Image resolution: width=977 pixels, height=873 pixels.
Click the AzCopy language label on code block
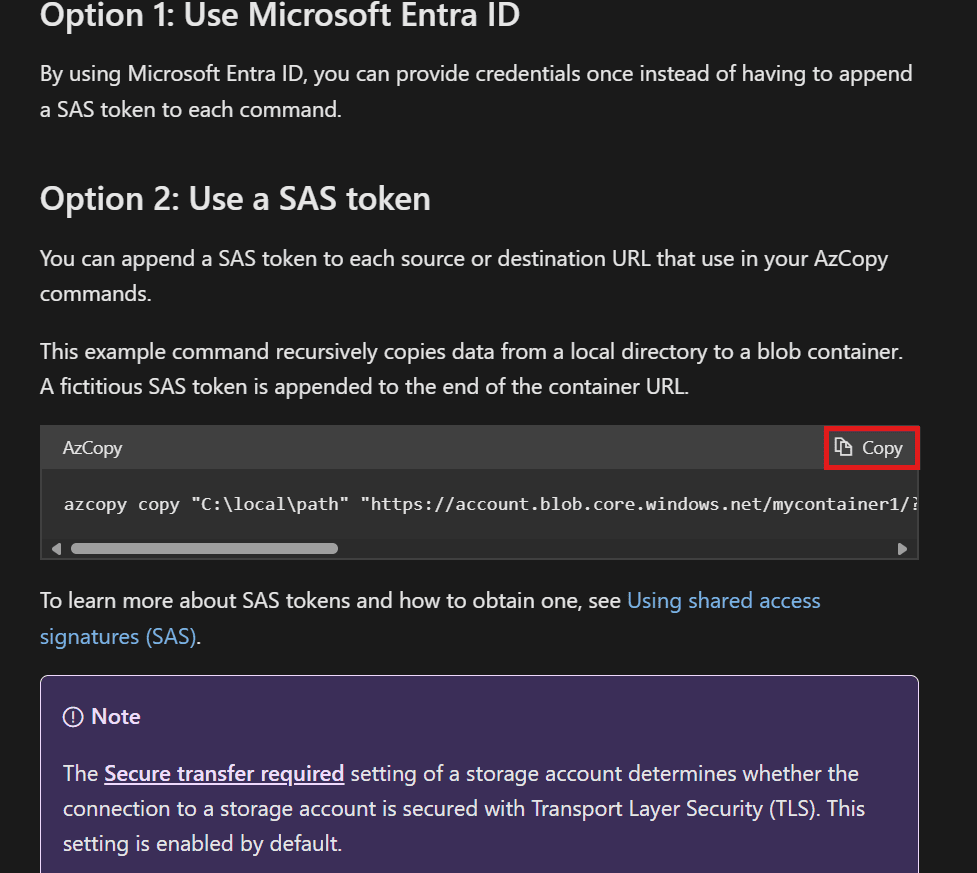pyautogui.click(x=92, y=448)
